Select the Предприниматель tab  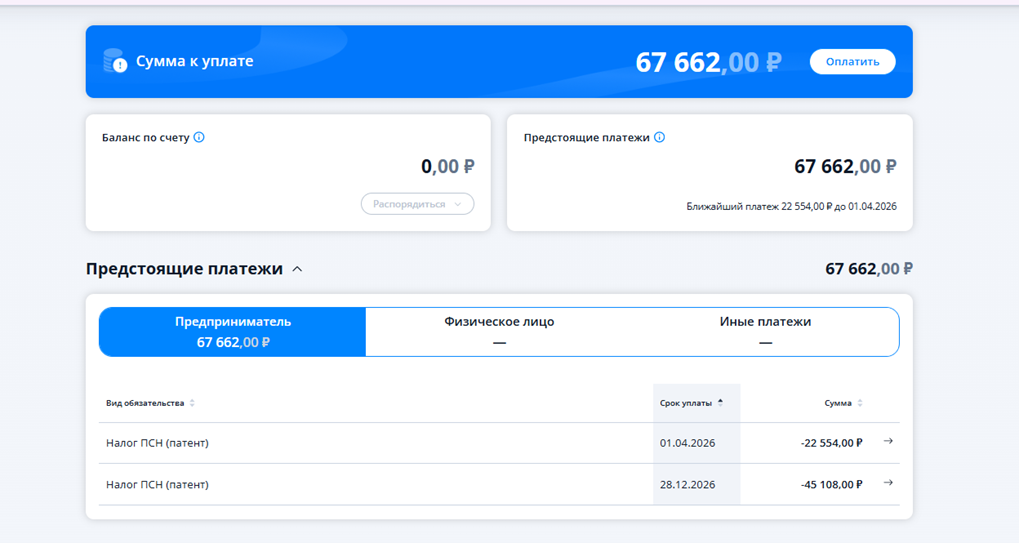pos(233,332)
